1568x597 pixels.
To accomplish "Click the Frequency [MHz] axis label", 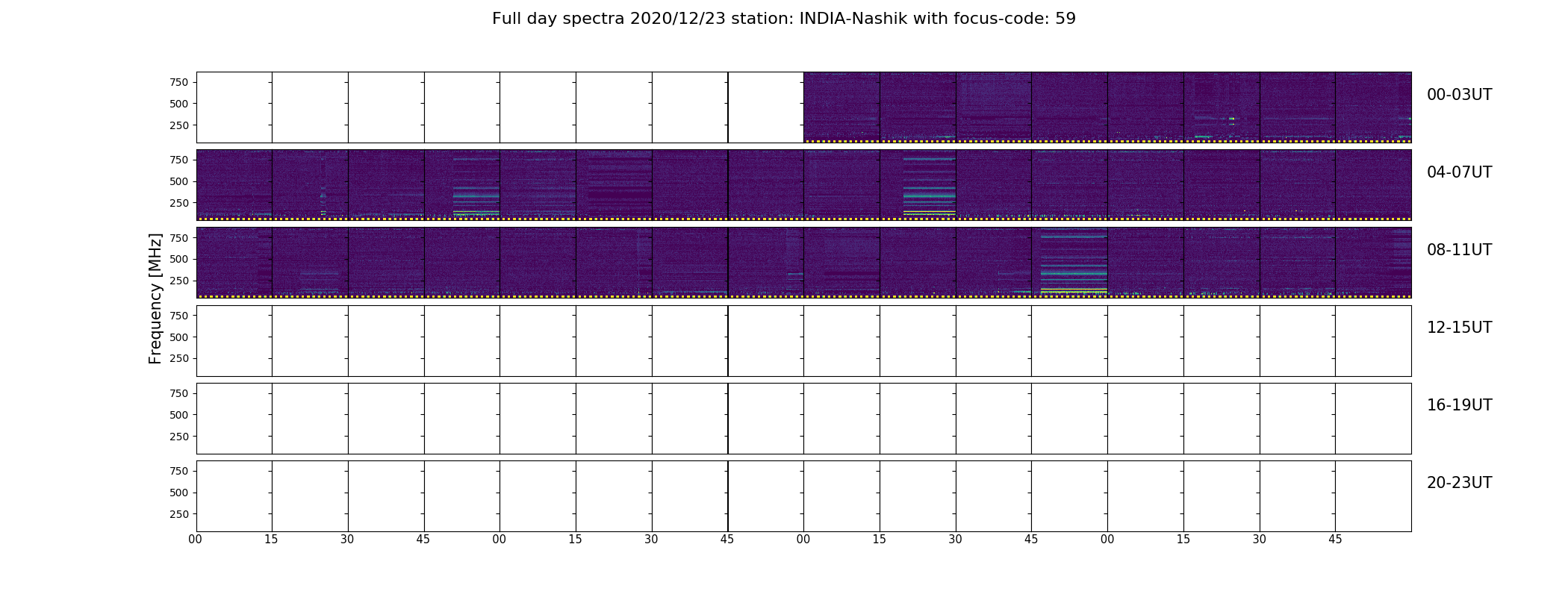I will [155, 298].
